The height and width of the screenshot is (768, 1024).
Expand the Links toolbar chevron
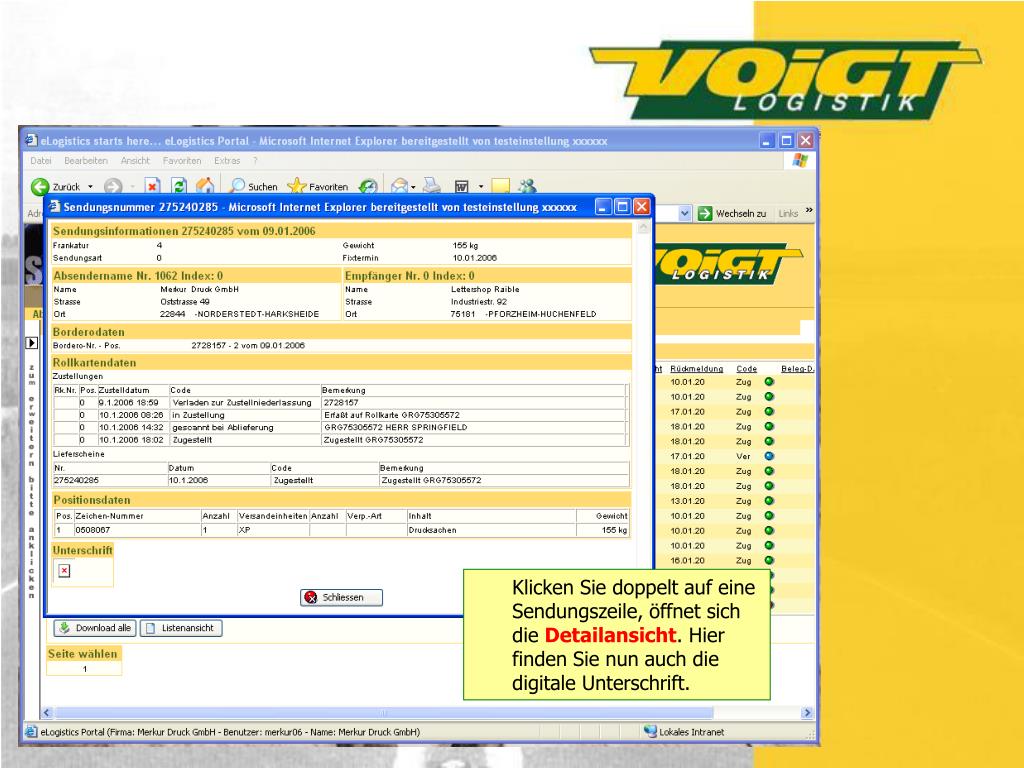pos(809,210)
